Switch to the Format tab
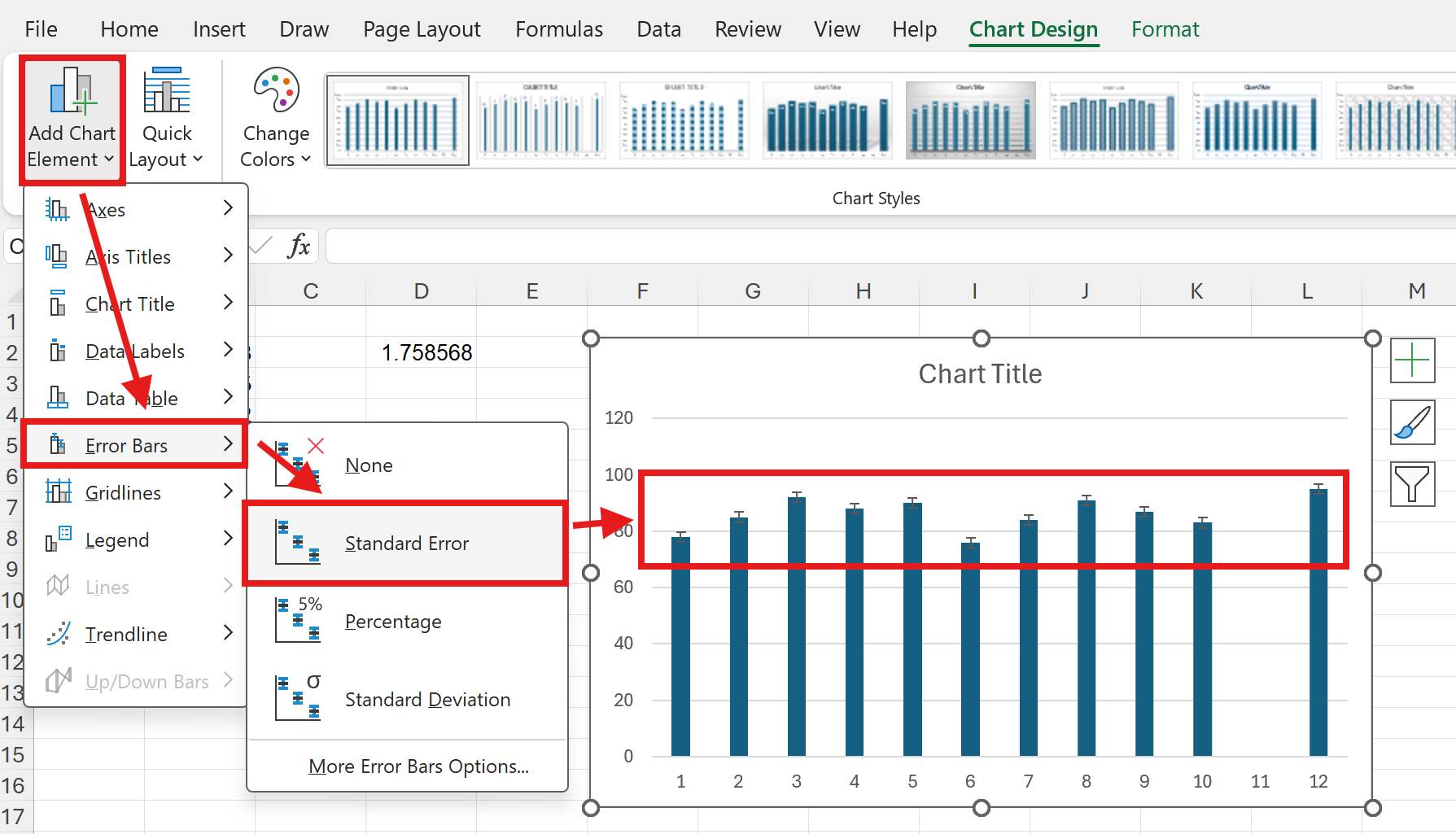Screen dimensions: 1456x834 pos(1165,29)
